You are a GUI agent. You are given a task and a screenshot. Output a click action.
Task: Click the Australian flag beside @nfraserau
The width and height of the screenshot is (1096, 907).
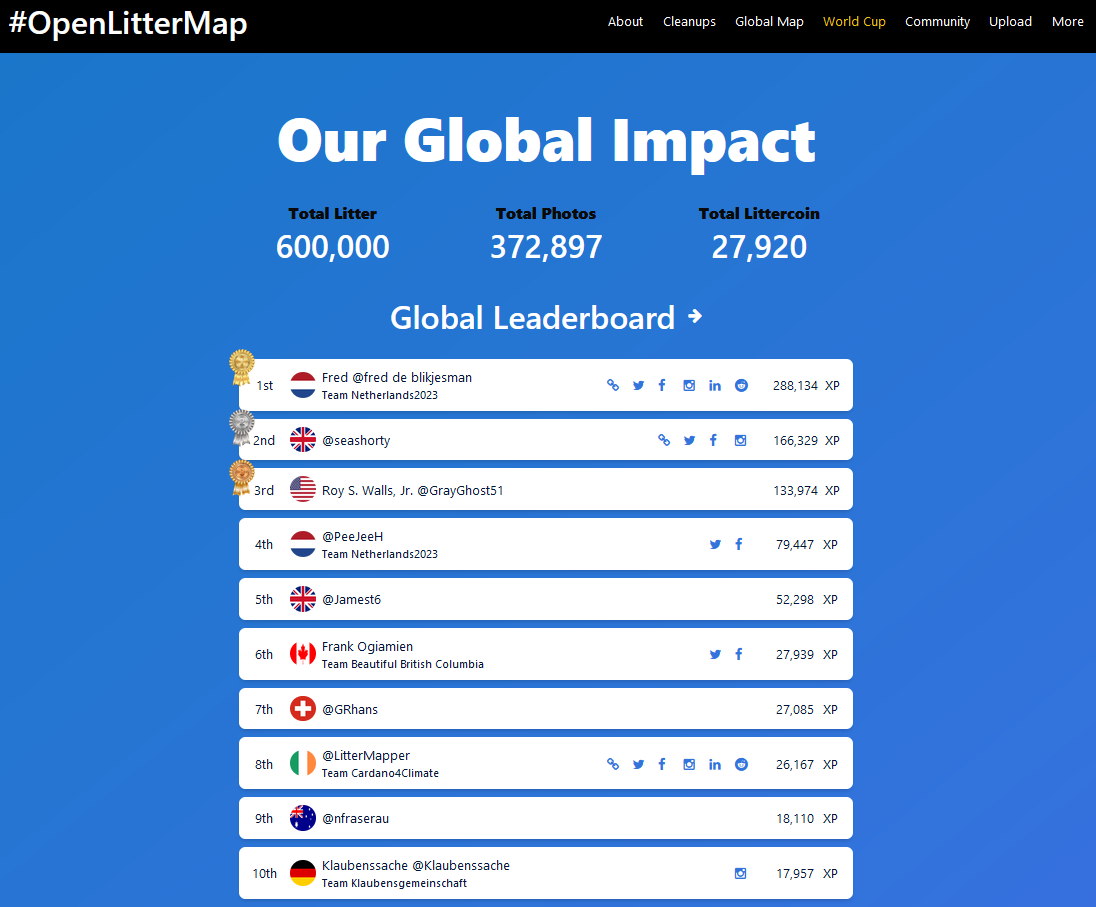[x=303, y=818]
